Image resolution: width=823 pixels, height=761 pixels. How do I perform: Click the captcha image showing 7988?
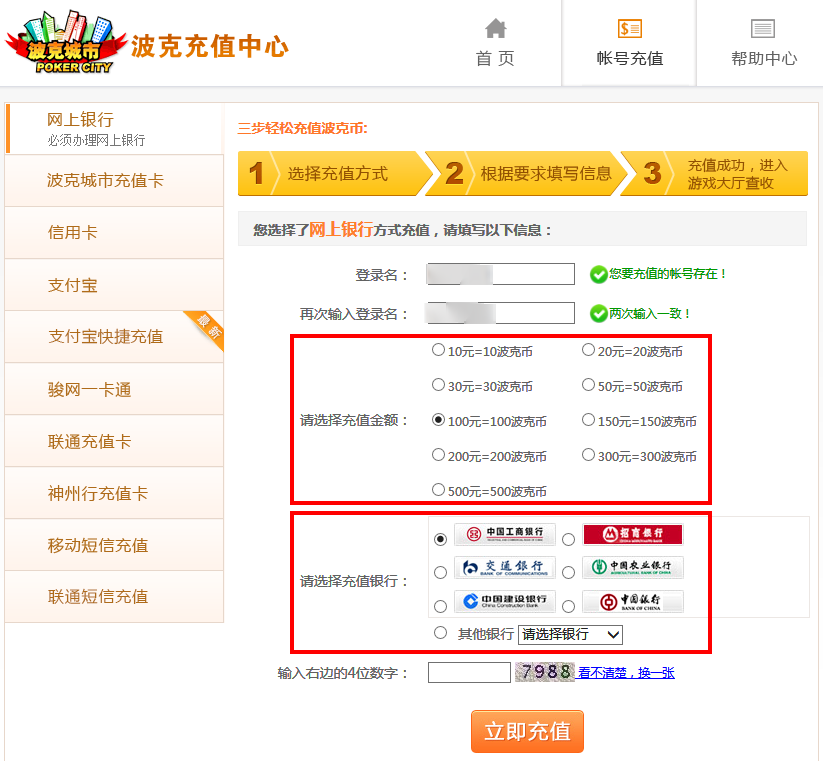(x=545, y=672)
